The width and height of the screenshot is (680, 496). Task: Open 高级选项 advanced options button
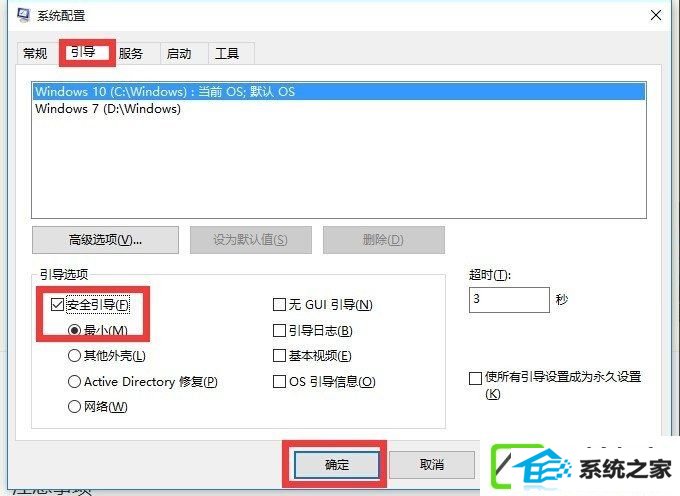point(105,240)
